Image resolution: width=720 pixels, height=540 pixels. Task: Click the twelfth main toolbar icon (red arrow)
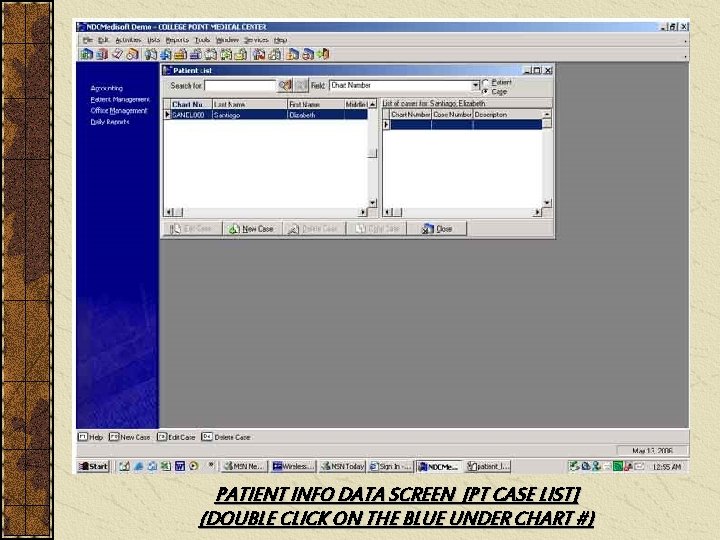tap(259, 54)
